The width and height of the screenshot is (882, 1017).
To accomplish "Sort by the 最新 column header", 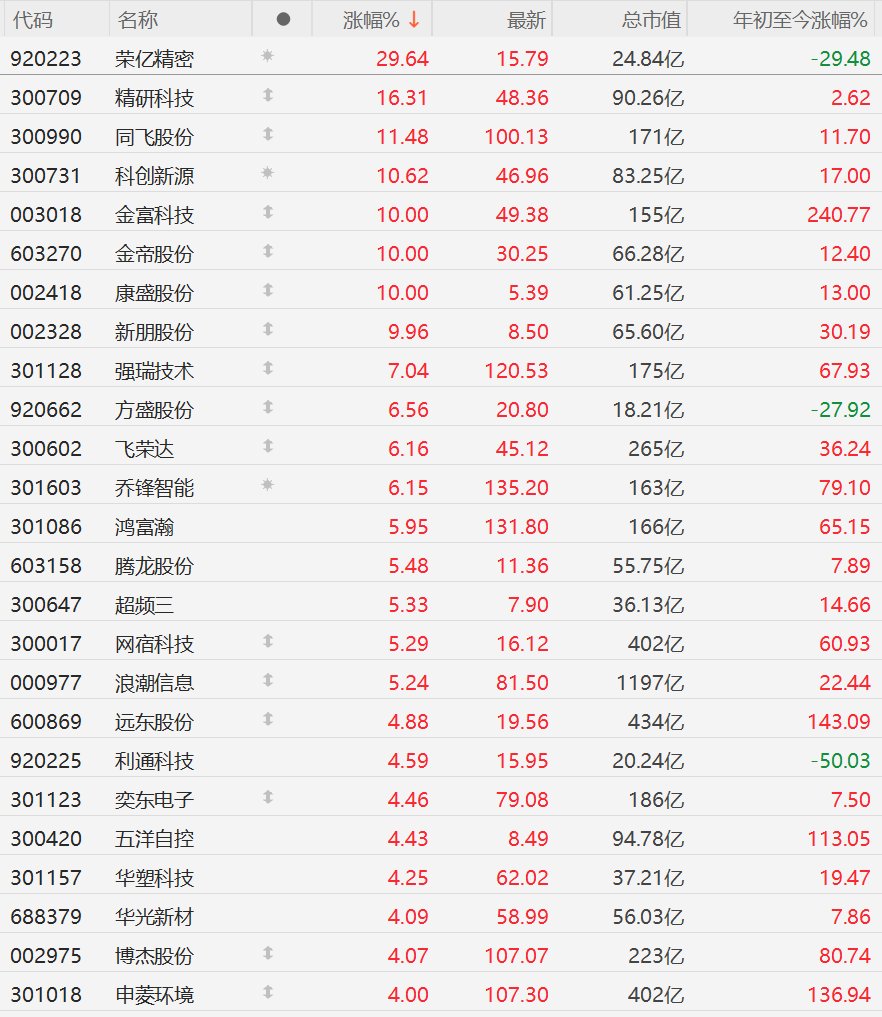I will click(x=527, y=20).
